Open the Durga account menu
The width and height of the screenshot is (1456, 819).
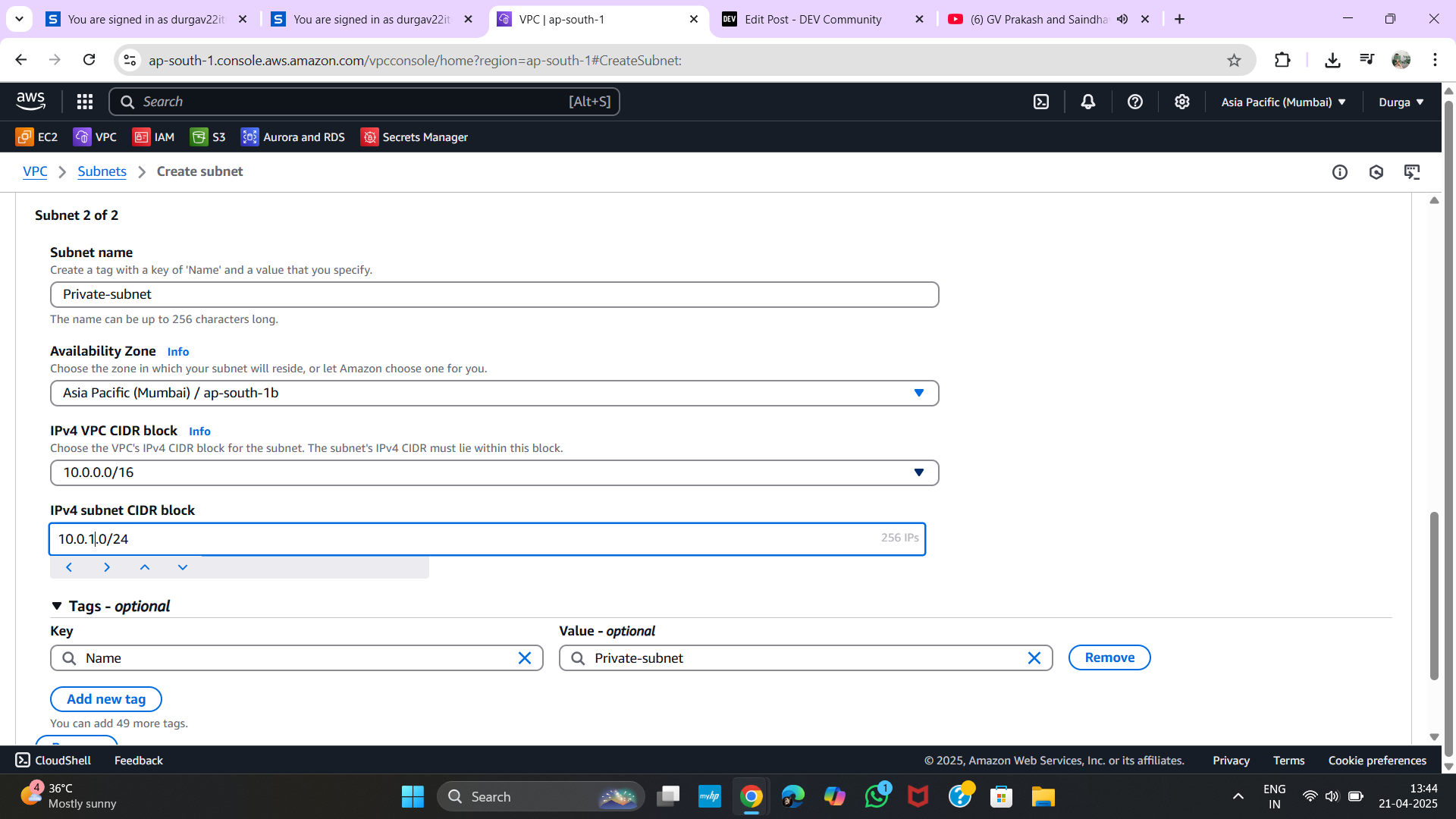(1401, 102)
